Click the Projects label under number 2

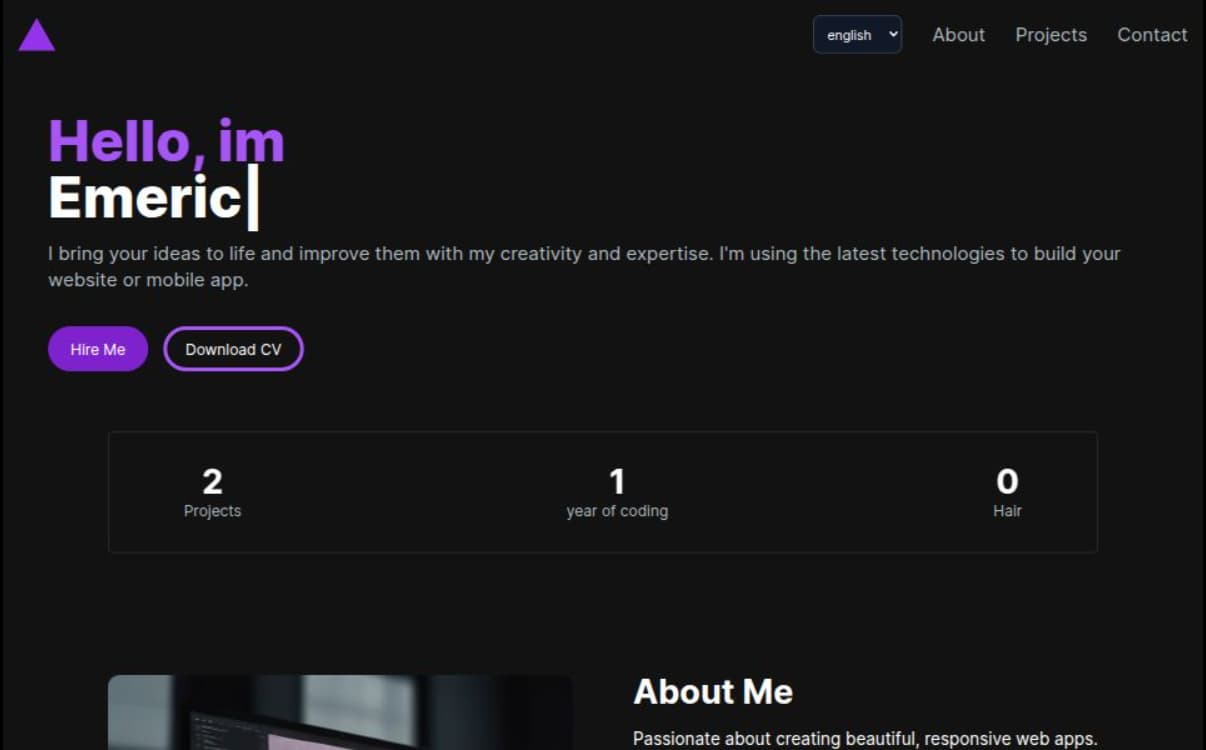(212, 511)
